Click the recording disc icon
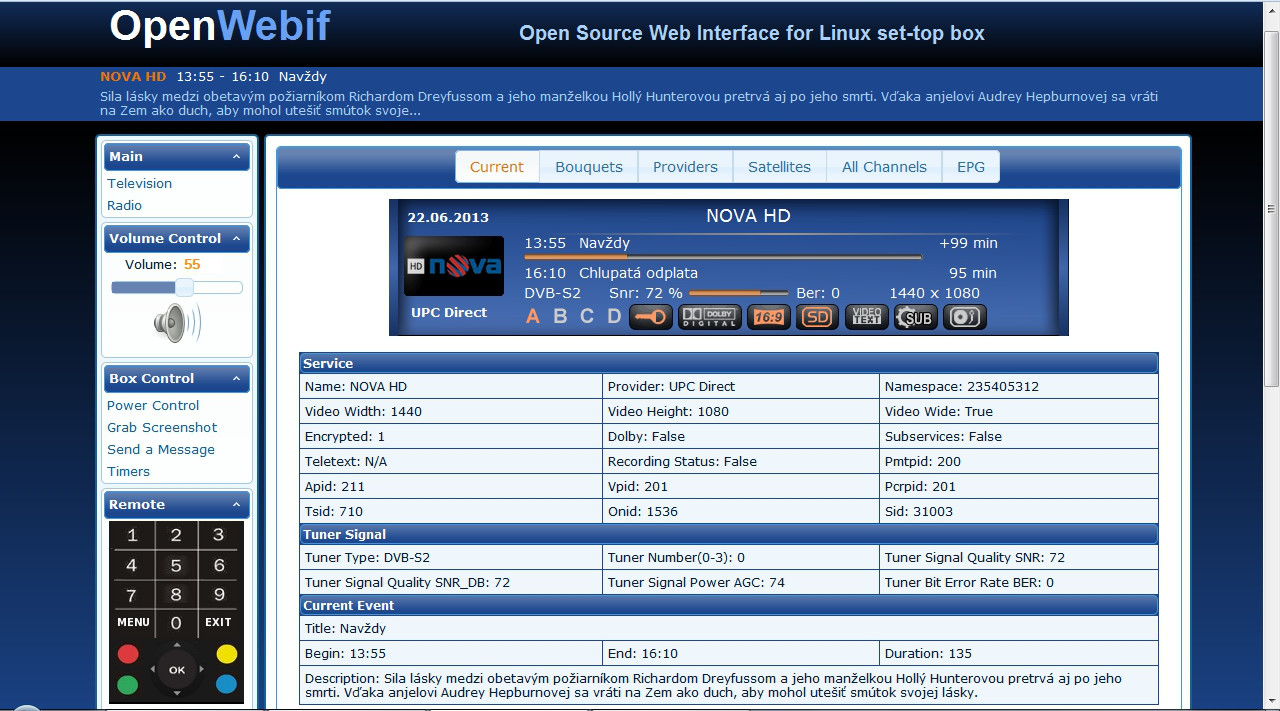Screen dimensions: 1280x711 (x=965, y=317)
